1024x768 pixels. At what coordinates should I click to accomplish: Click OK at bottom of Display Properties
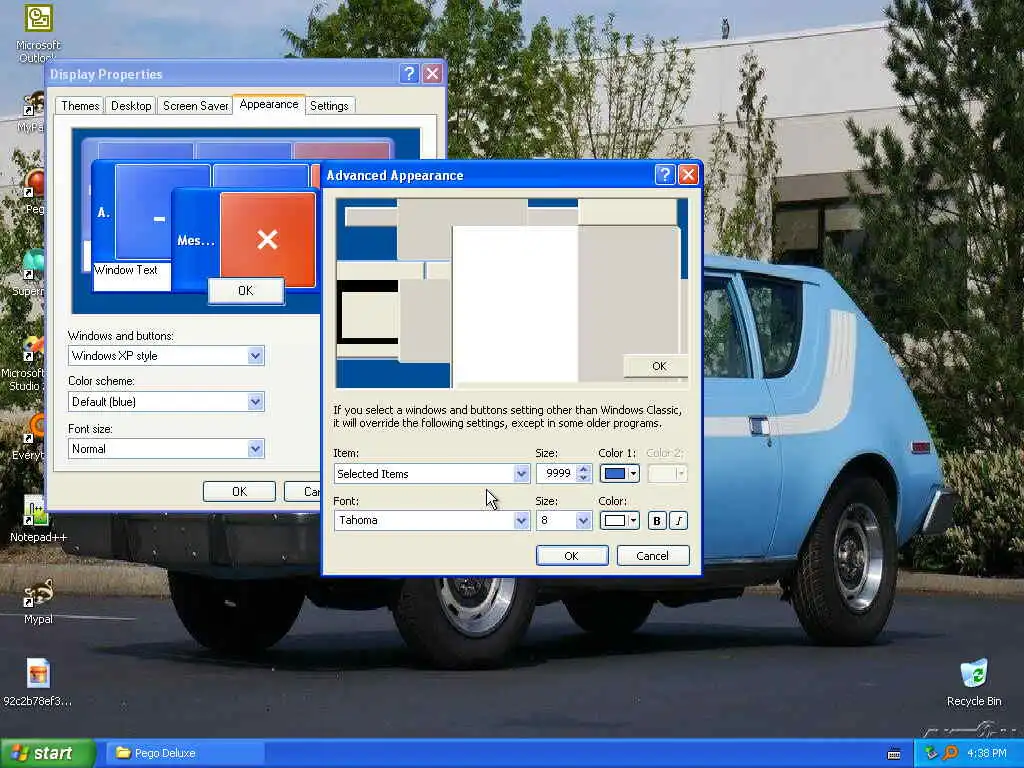point(239,491)
